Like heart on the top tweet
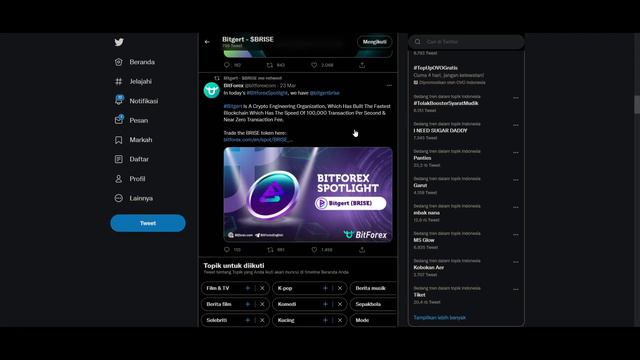The width and height of the screenshot is (640, 360). (x=314, y=65)
